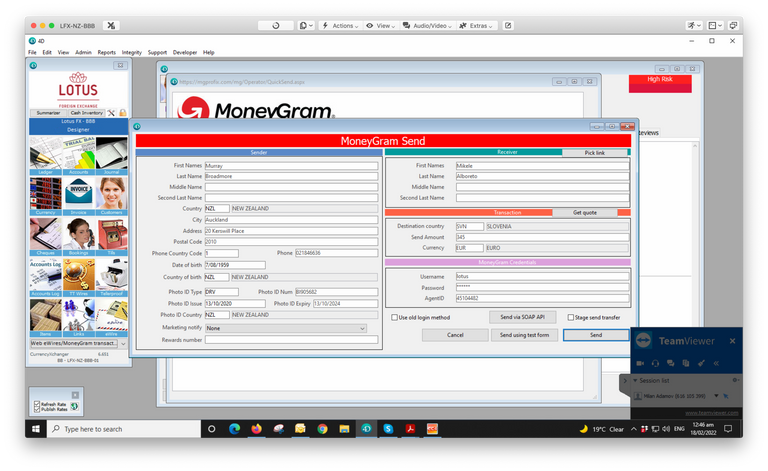Screen dimensions: 768x471
Task: Open the Invoice module tile
Action: [78, 196]
